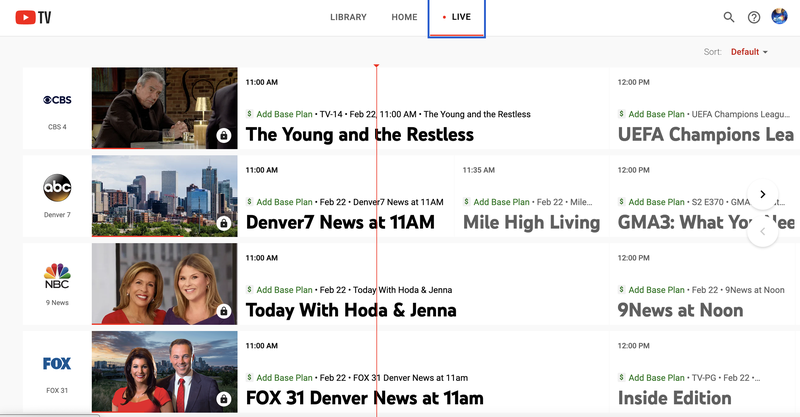Select Today With Hoda & Jenna title
800x417 pixels.
point(351,310)
